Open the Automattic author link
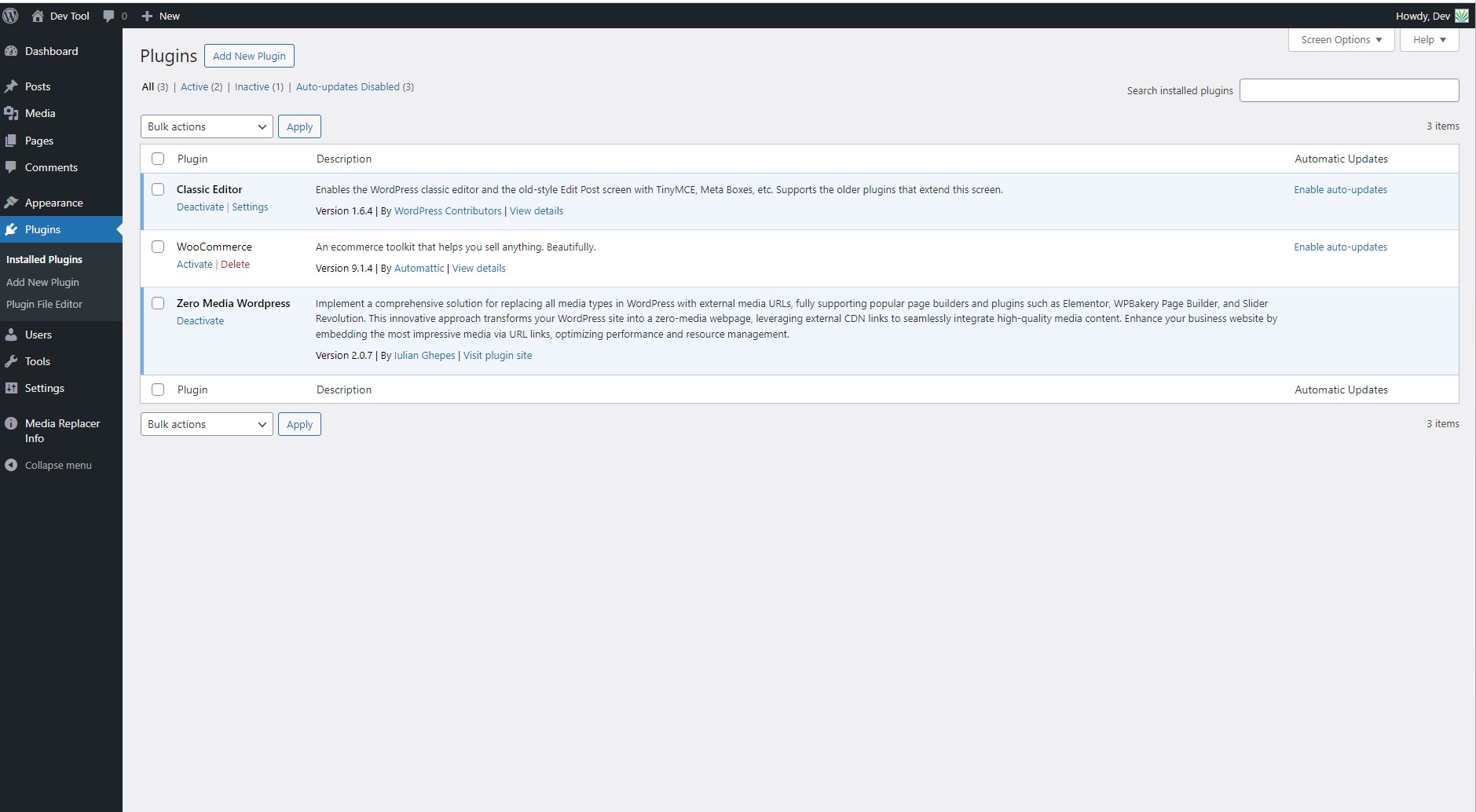 pos(419,268)
